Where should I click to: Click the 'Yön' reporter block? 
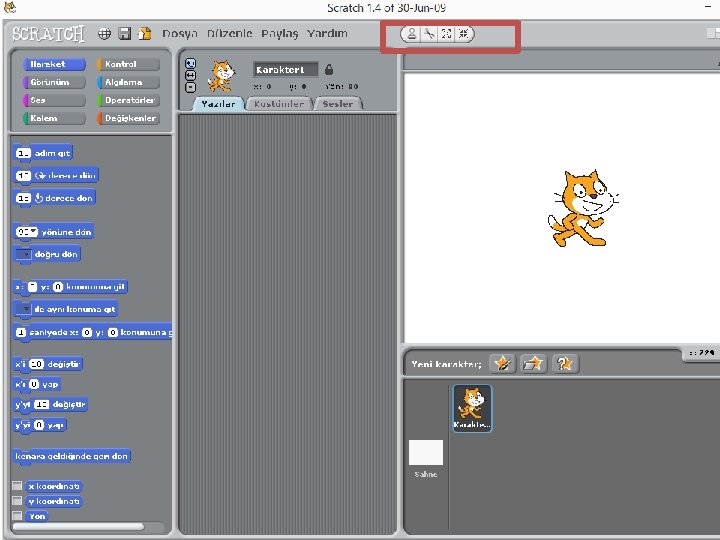(x=37, y=516)
